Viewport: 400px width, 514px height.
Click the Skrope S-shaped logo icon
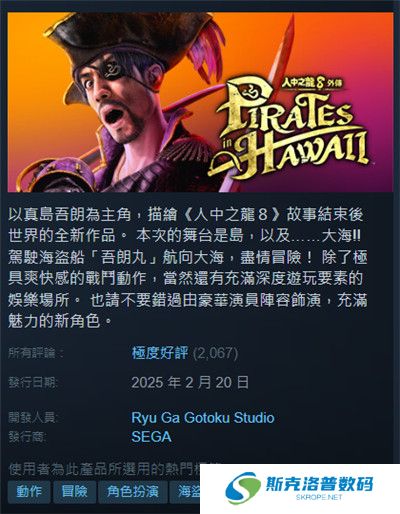[x=242, y=488]
